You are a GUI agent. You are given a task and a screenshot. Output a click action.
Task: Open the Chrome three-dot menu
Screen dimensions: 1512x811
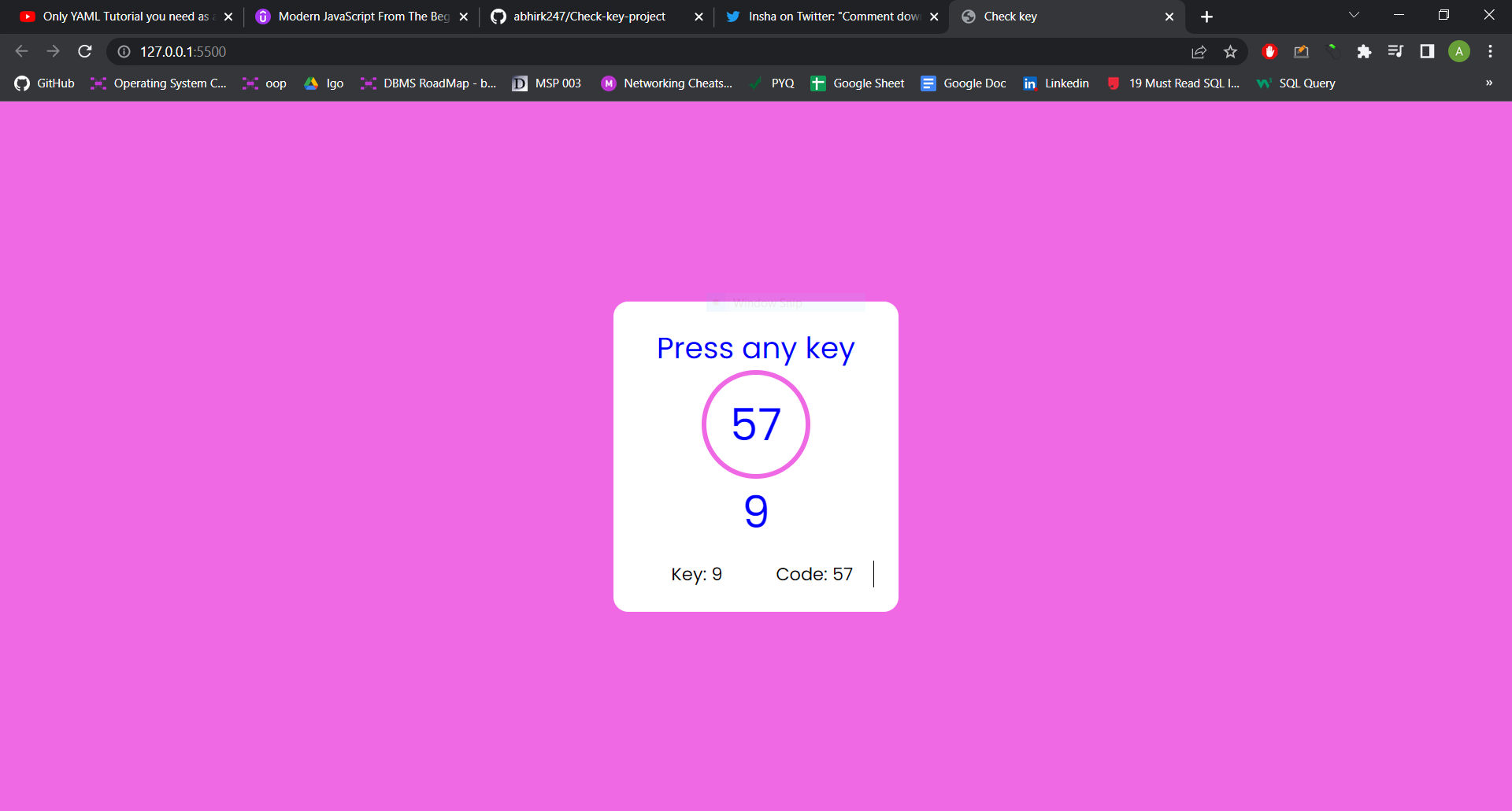(x=1491, y=51)
